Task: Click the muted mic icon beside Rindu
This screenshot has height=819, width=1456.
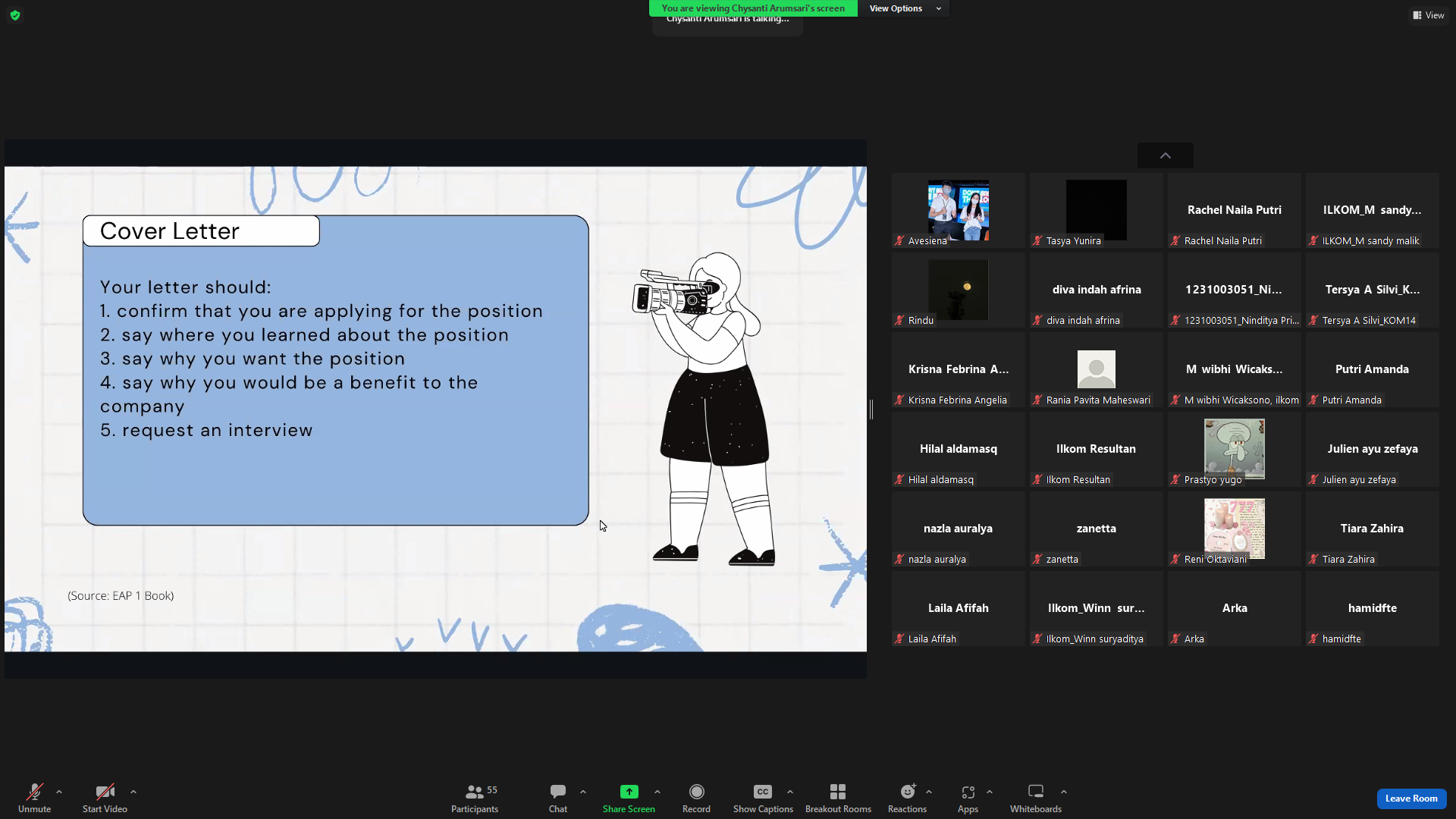Action: pos(900,320)
